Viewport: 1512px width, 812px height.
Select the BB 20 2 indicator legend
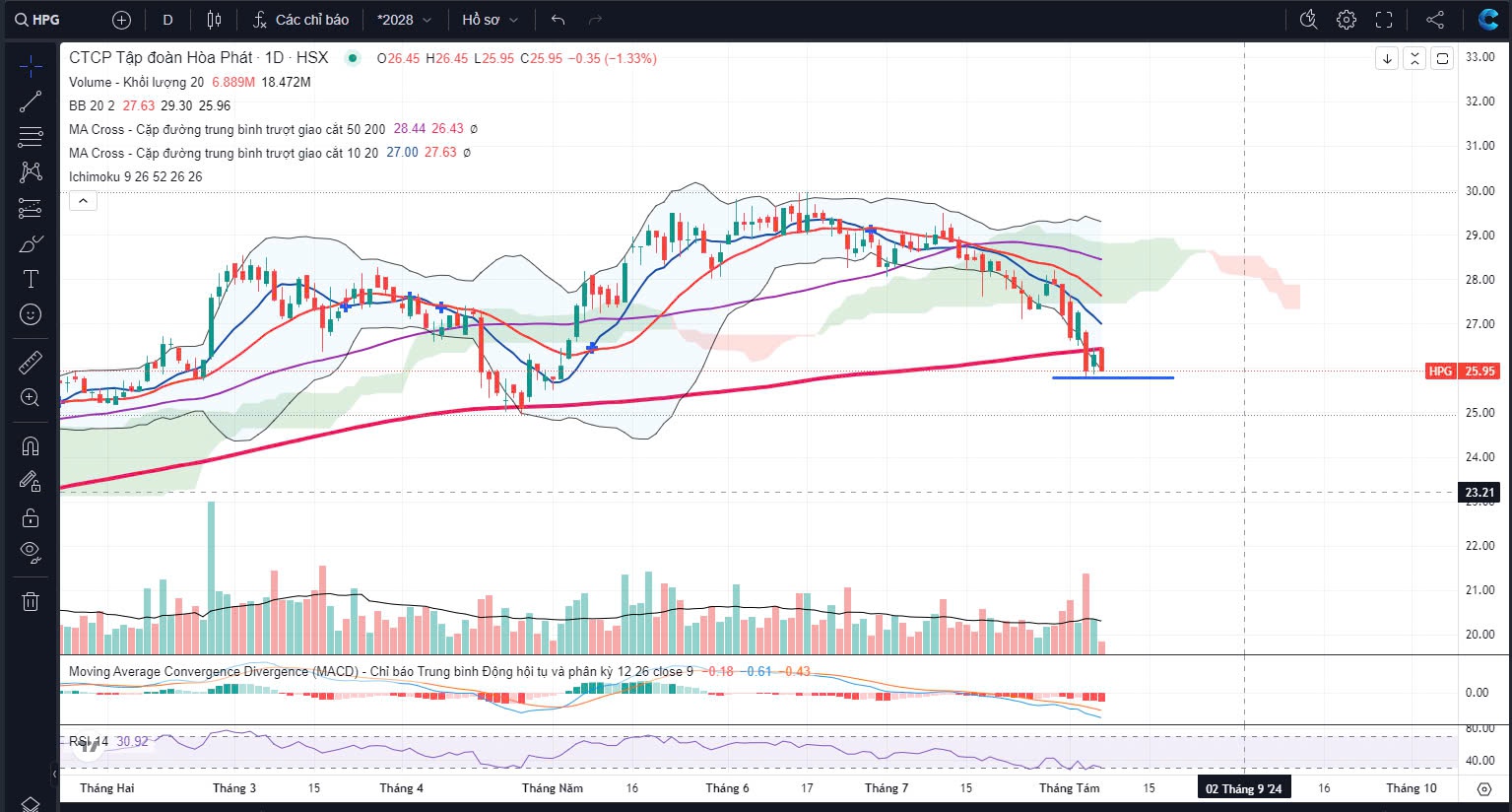(x=92, y=105)
